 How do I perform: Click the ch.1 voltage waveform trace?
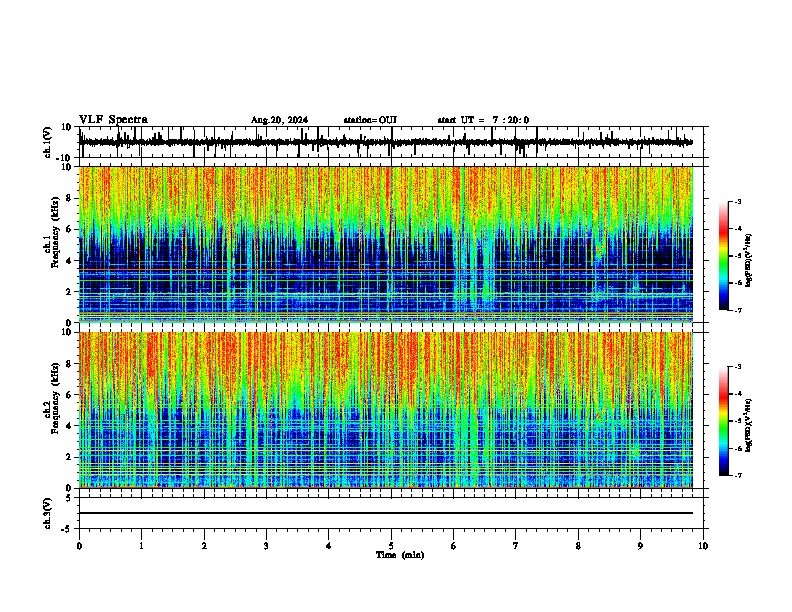385,142
